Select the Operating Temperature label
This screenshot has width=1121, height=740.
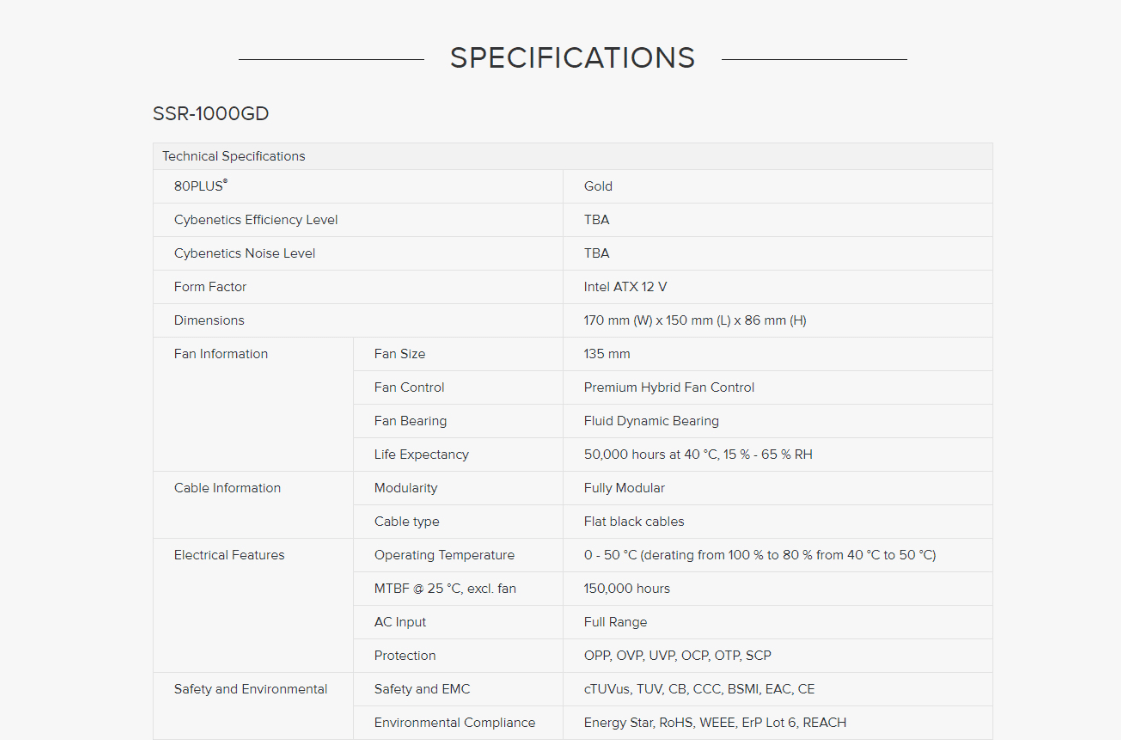pos(444,555)
